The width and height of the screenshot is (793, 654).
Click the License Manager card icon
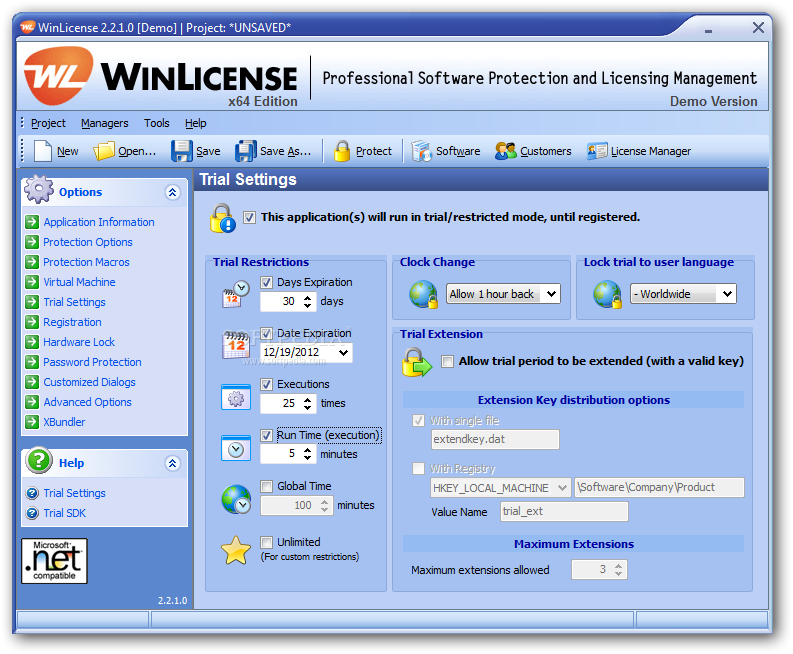(597, 151)
